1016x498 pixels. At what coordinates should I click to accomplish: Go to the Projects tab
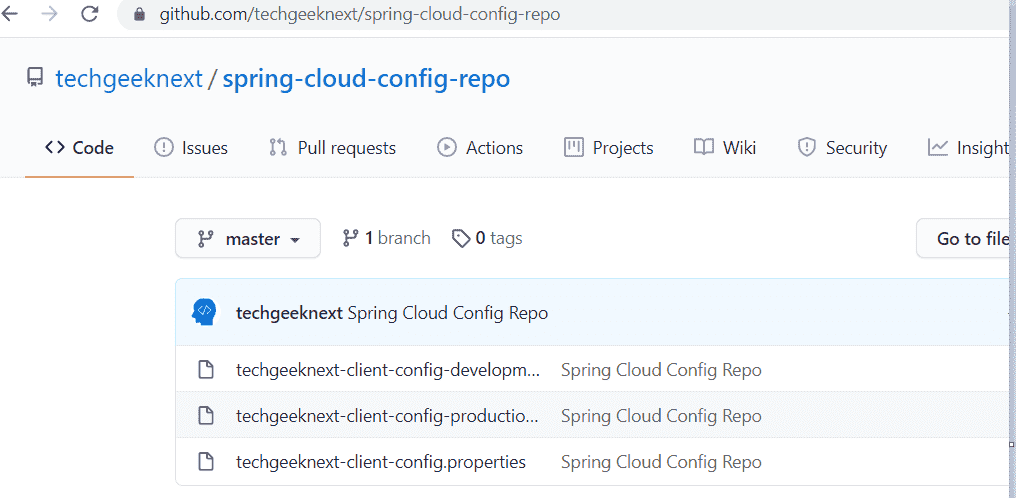609,148
